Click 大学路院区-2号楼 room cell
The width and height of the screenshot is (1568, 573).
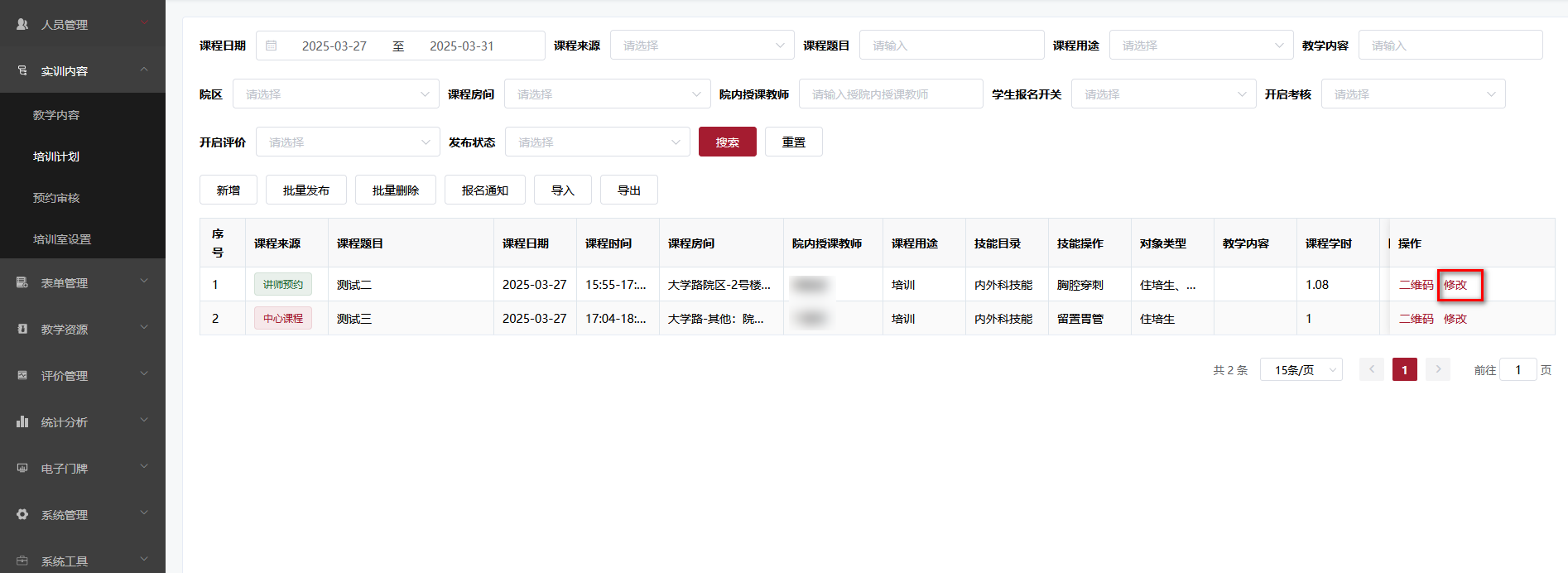(x=719, y=285)
